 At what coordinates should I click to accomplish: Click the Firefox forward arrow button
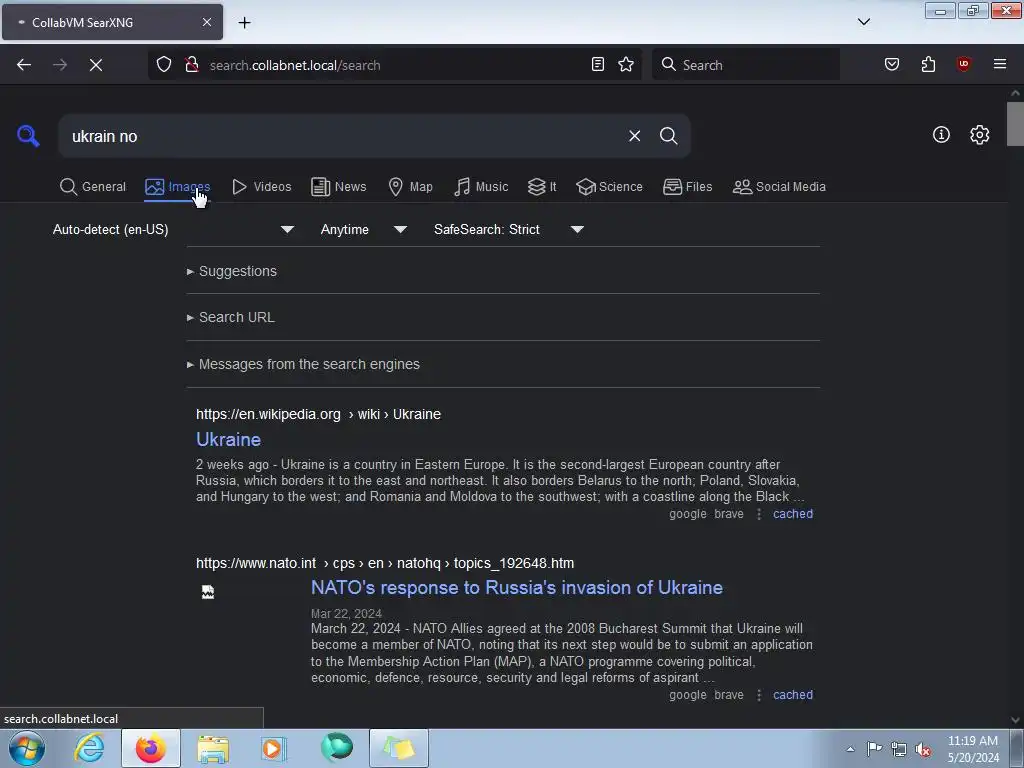[x=60, y=65]
